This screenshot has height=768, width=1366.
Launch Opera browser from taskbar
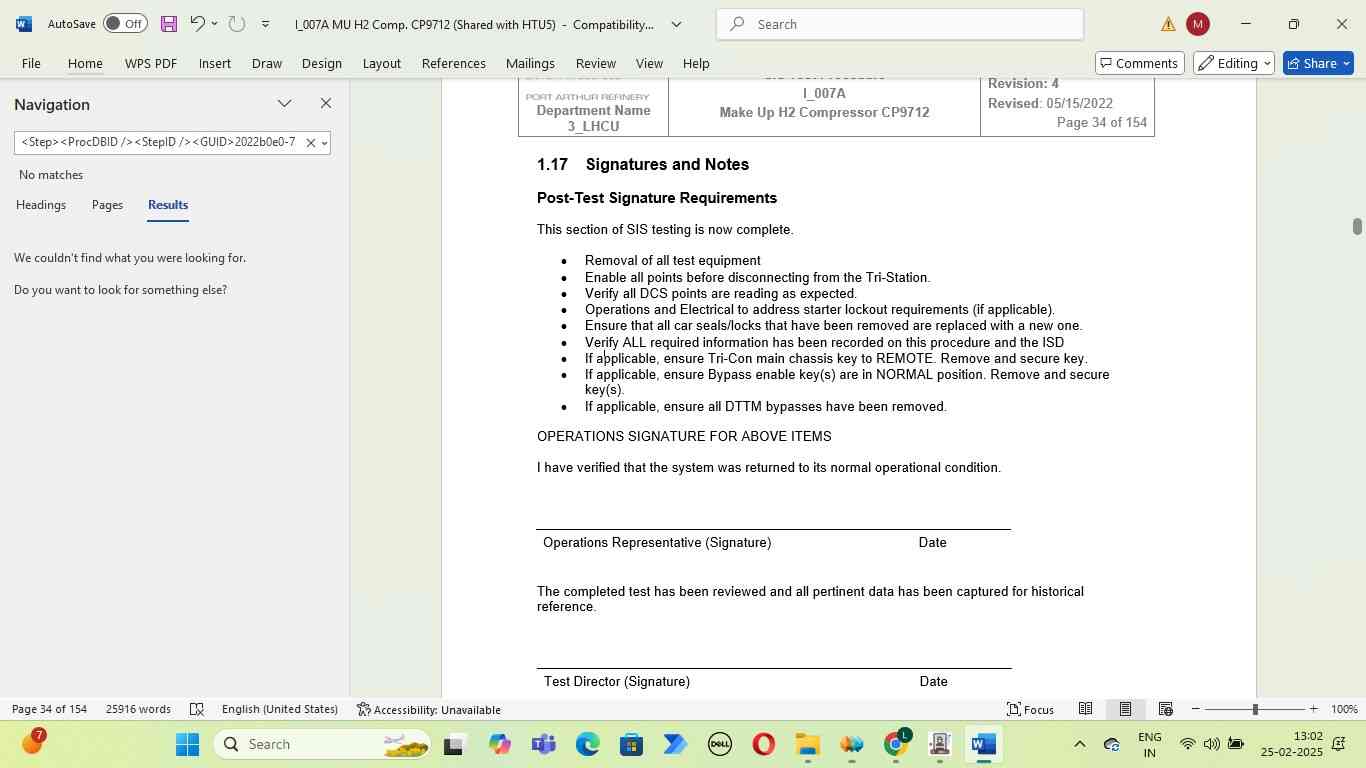[764, 744]
